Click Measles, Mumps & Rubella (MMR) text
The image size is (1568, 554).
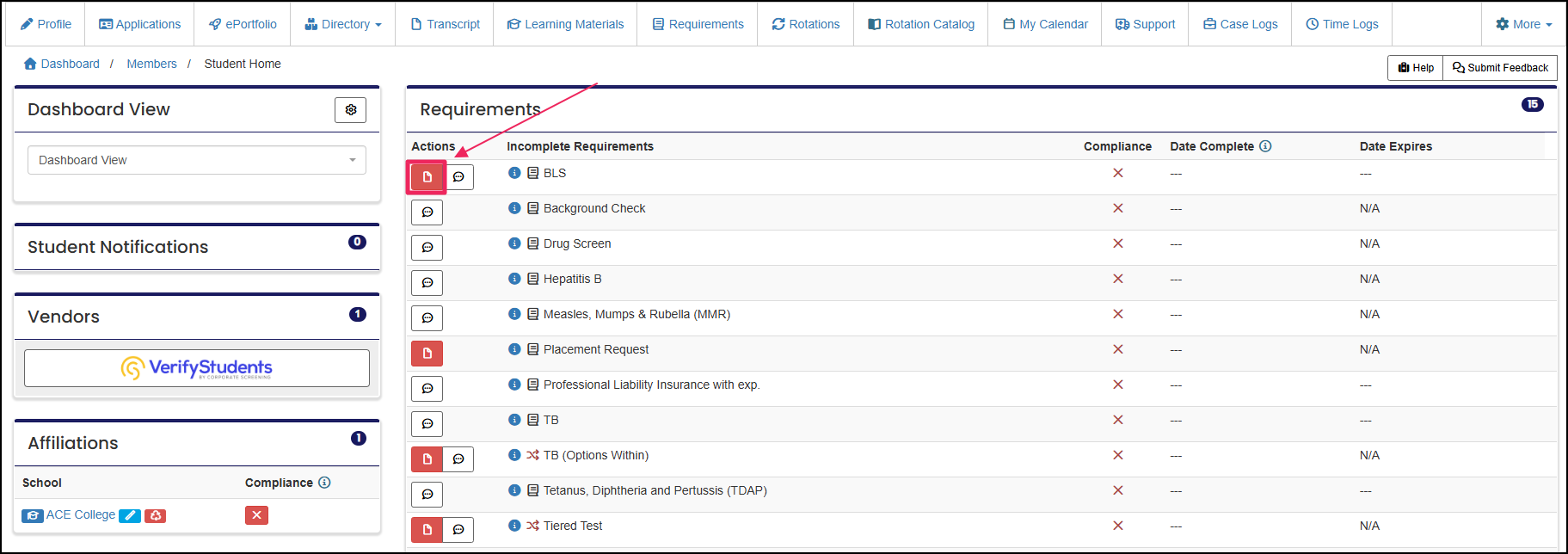click(636, 314)
